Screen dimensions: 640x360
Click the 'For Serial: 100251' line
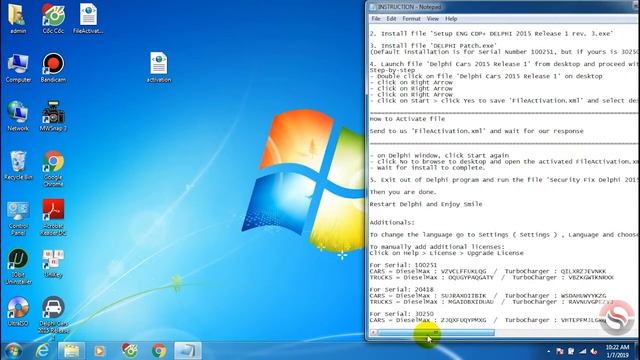pos(403,265)
